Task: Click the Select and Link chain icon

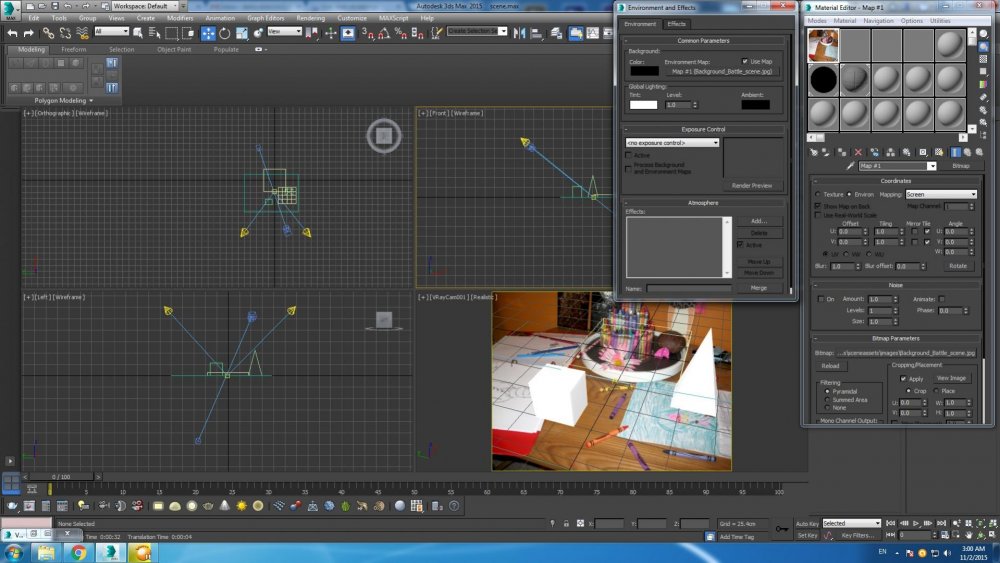Action: (48, 33)
